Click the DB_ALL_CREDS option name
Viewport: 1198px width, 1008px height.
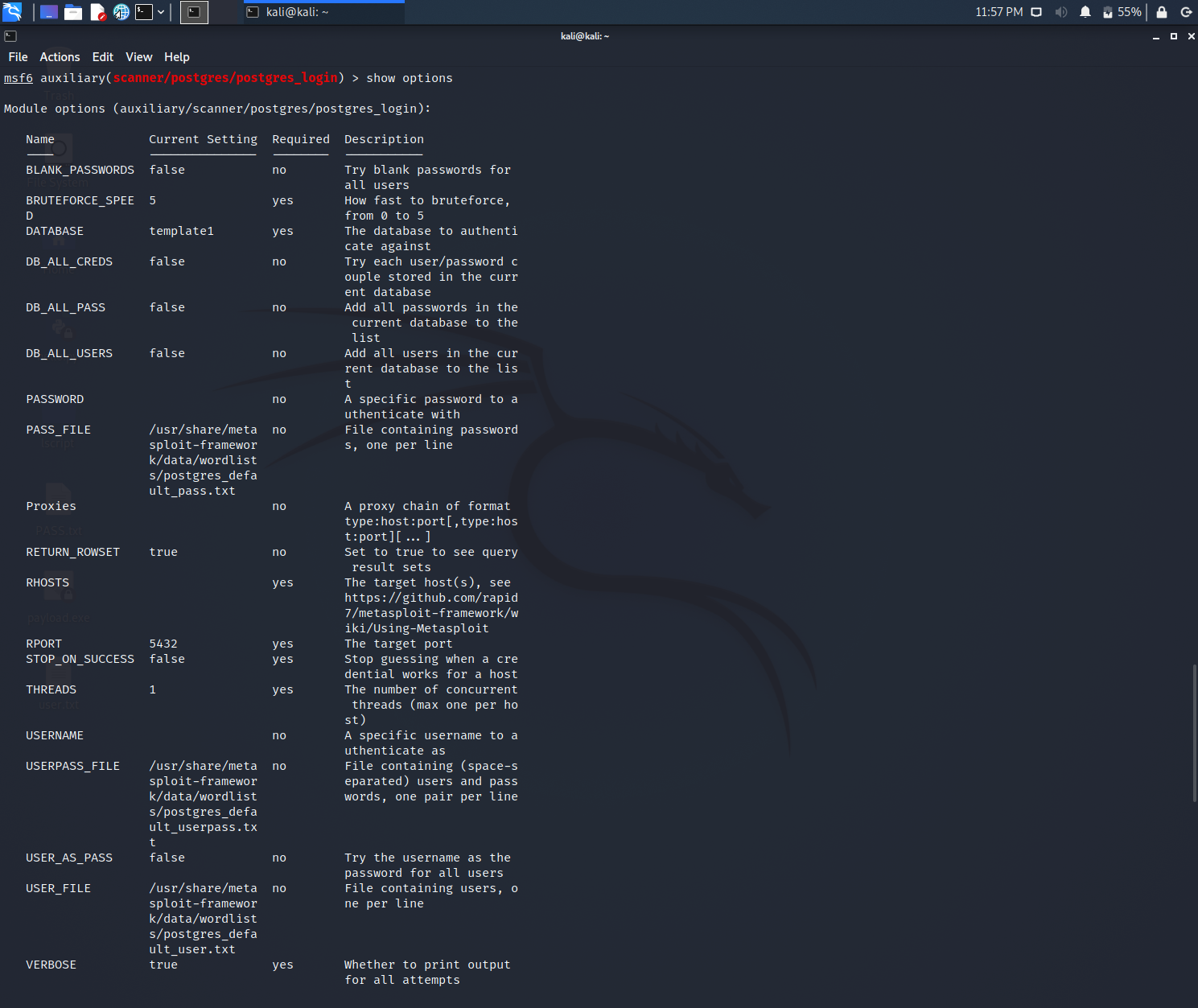click(69, 261)
